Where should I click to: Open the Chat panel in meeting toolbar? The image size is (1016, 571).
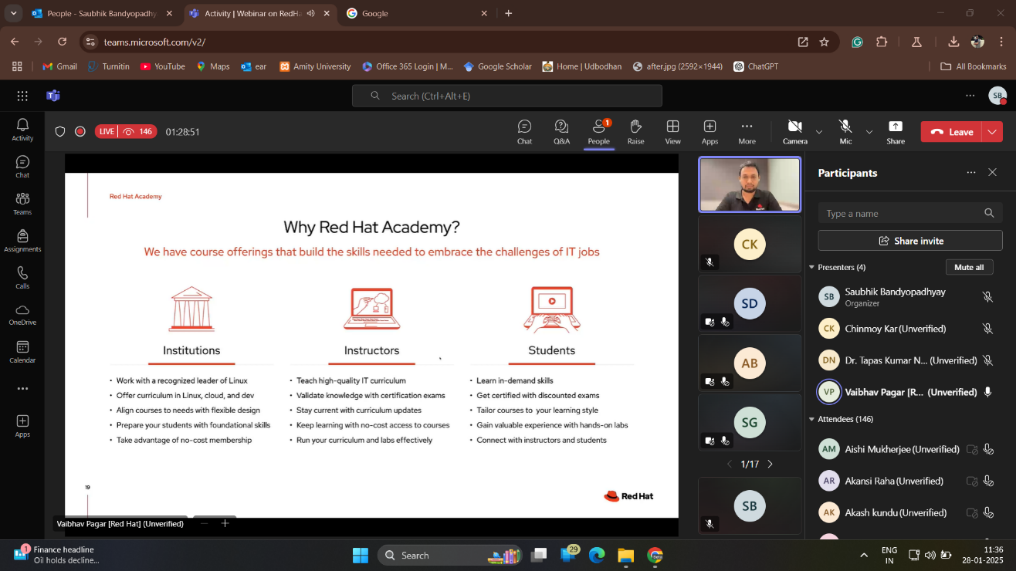coord(524,132)
